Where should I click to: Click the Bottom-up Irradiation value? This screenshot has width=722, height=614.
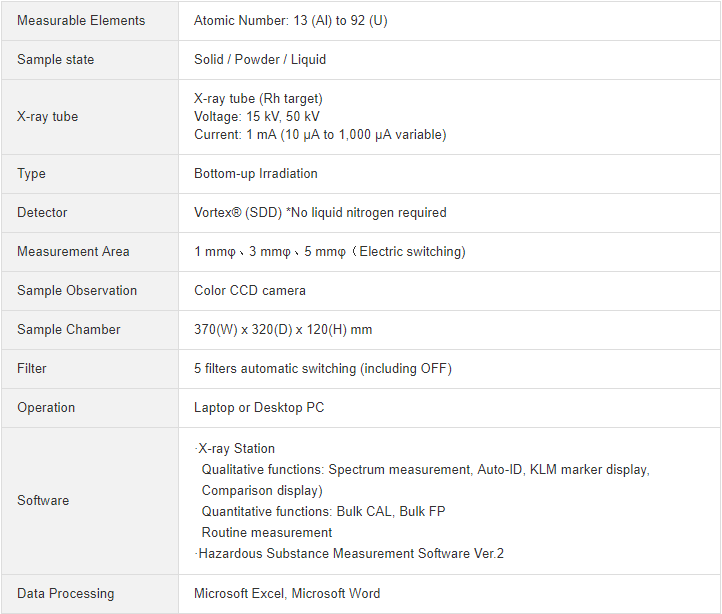(x=256, y=173)
